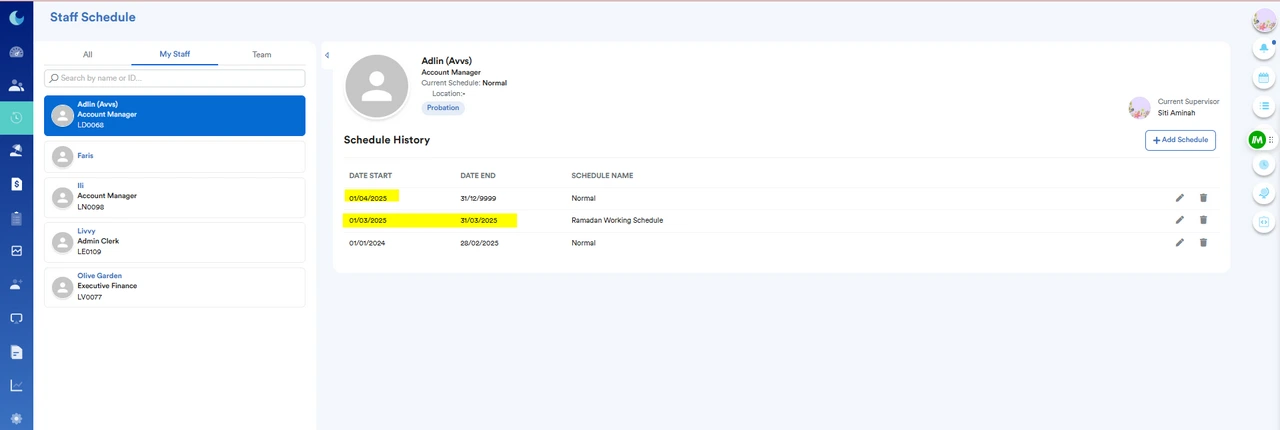Select staff card Olive Garden
The width and height of the screenshot is (1280, 430).
tap(175, 287)
